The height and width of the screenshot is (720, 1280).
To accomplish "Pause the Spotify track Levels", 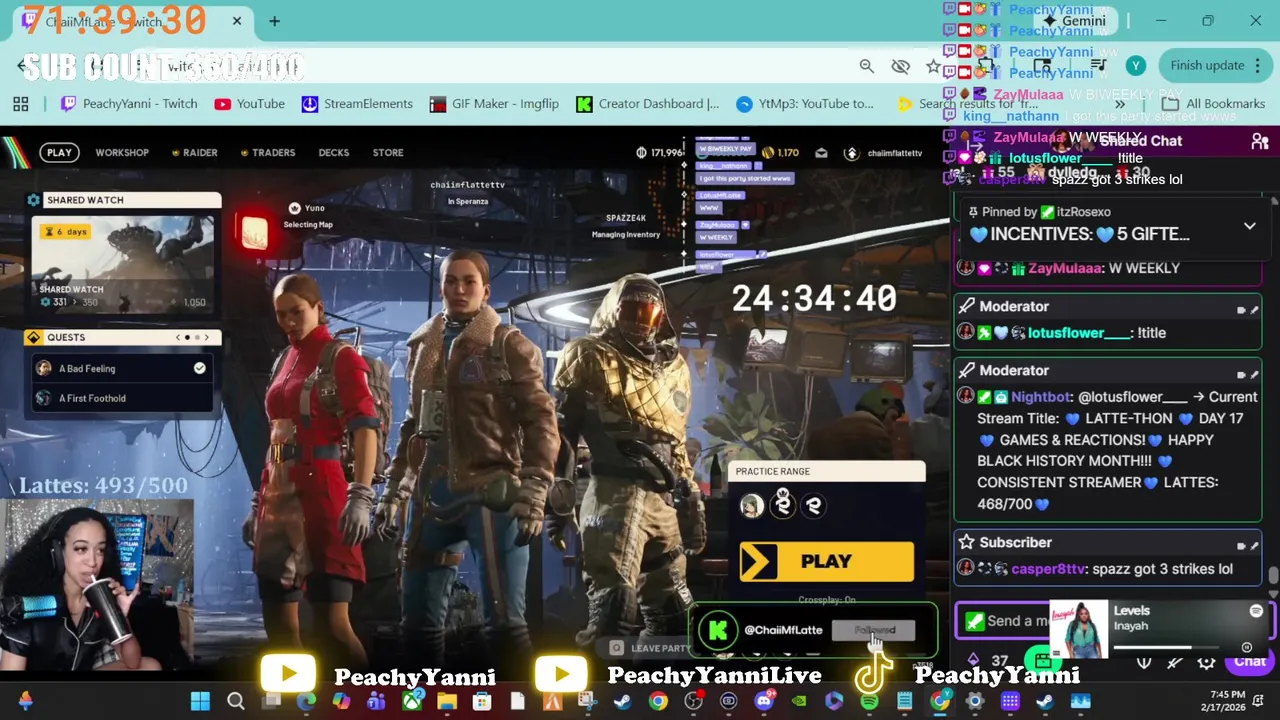I will (1246, 648).
